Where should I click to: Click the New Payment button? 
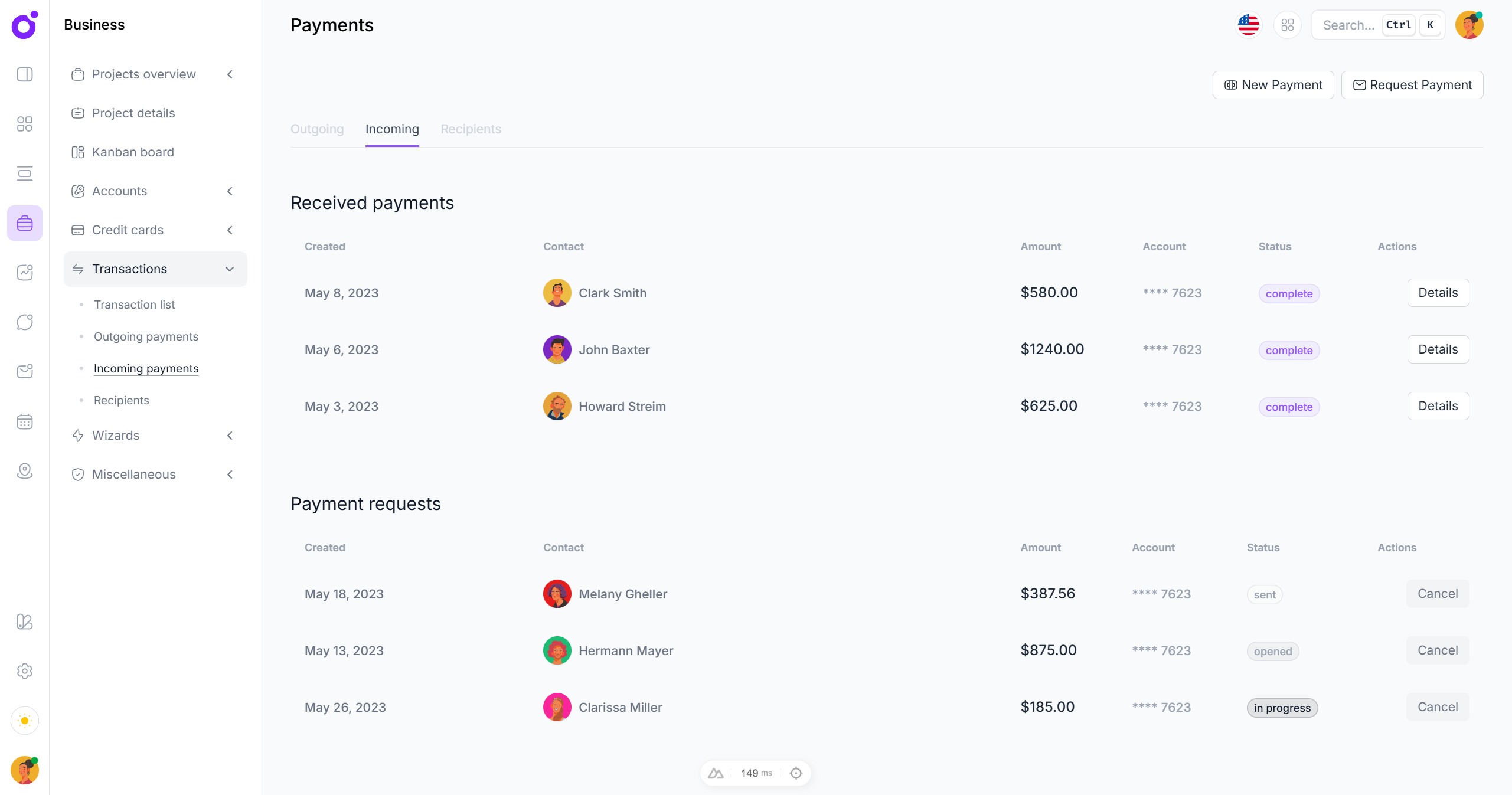(1273, 84)
